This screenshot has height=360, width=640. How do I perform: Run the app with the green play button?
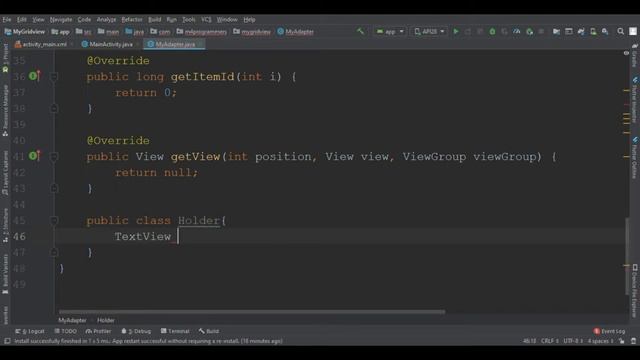456,31
